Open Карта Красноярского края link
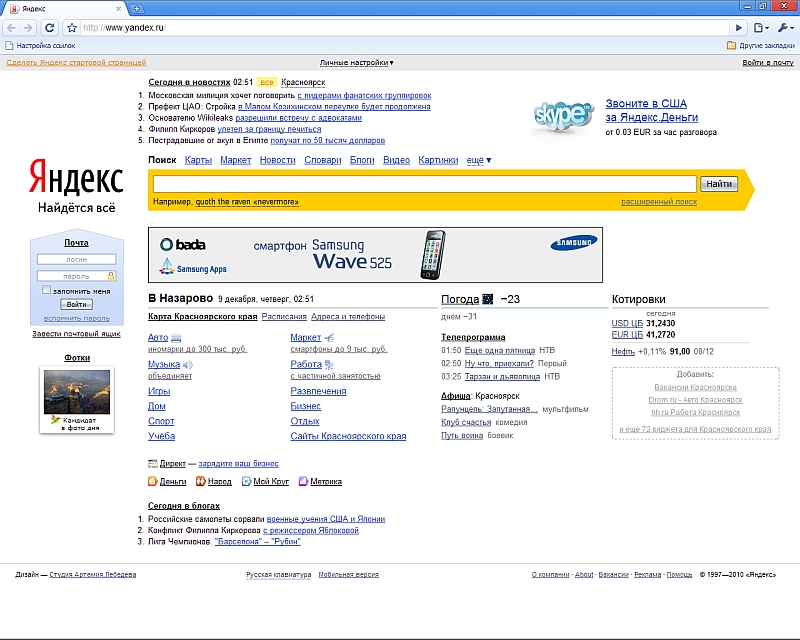The width and height of the screenshot is (800, 640). 203,316
